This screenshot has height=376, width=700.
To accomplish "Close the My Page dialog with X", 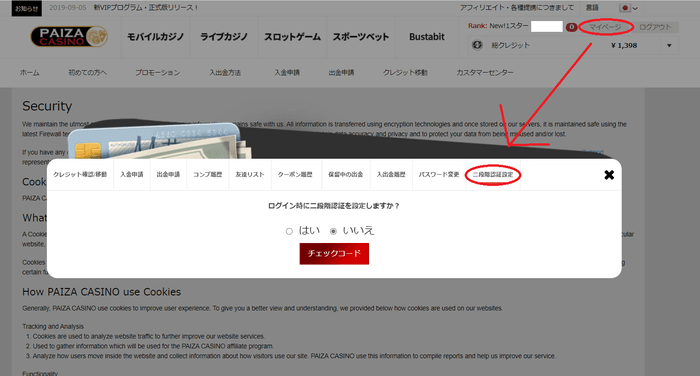I will coord(609,175).
